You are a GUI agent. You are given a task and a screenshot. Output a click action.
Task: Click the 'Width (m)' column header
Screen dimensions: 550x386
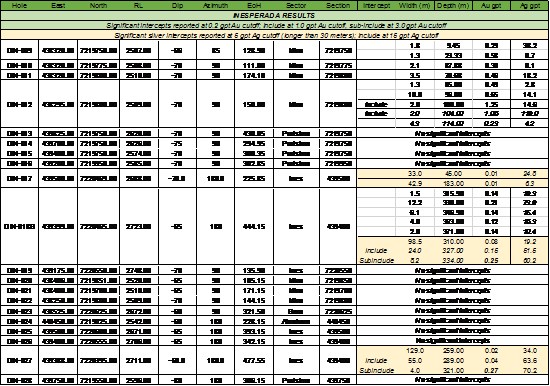(x=415, y=6)
